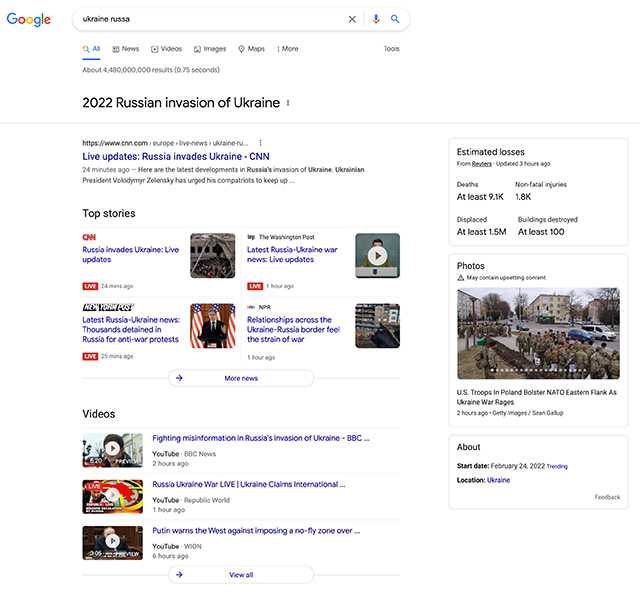Switch to the Maps tab

click(x=251, y=49)
